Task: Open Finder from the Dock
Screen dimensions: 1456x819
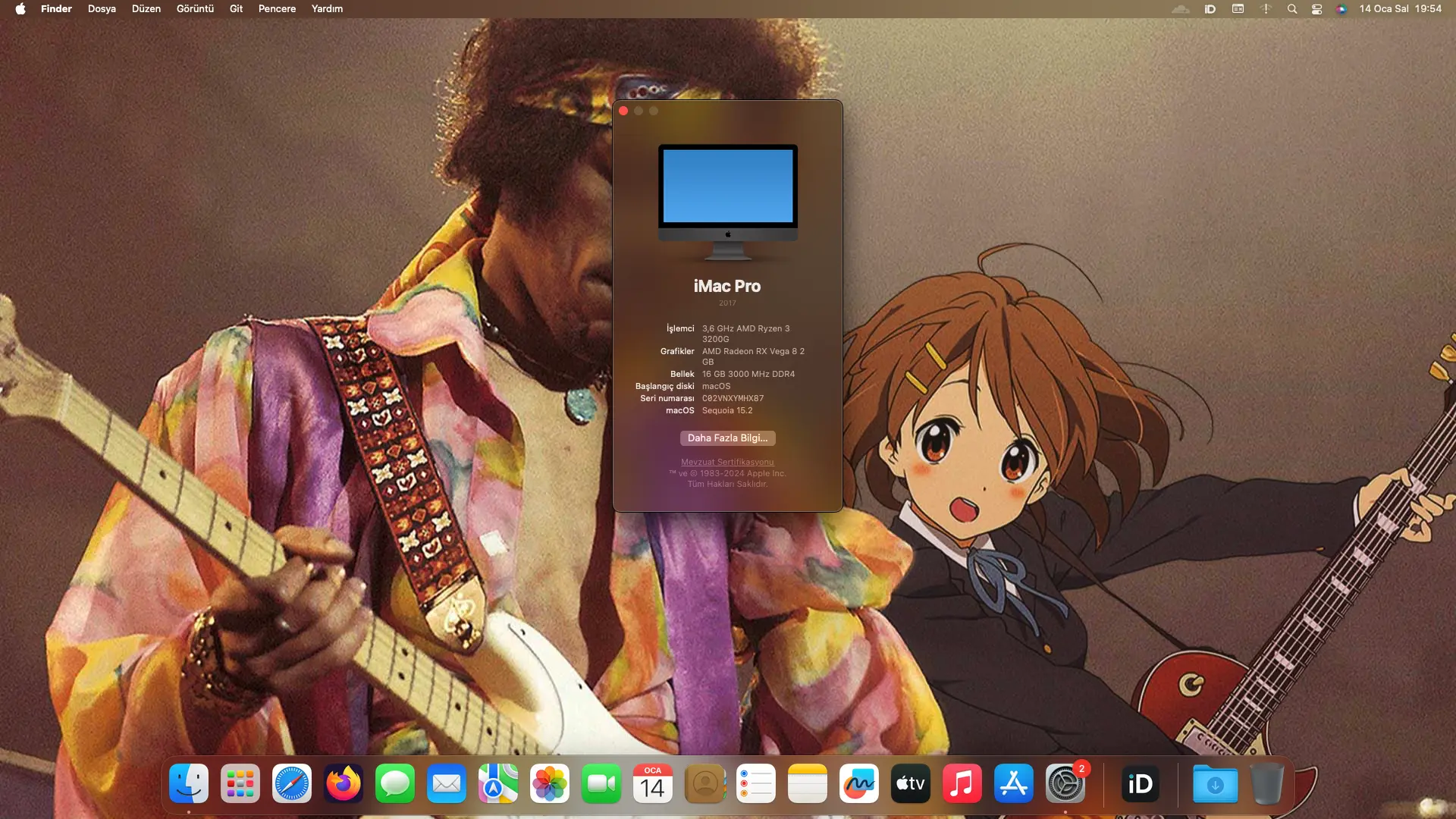Action: pos(189,783)
